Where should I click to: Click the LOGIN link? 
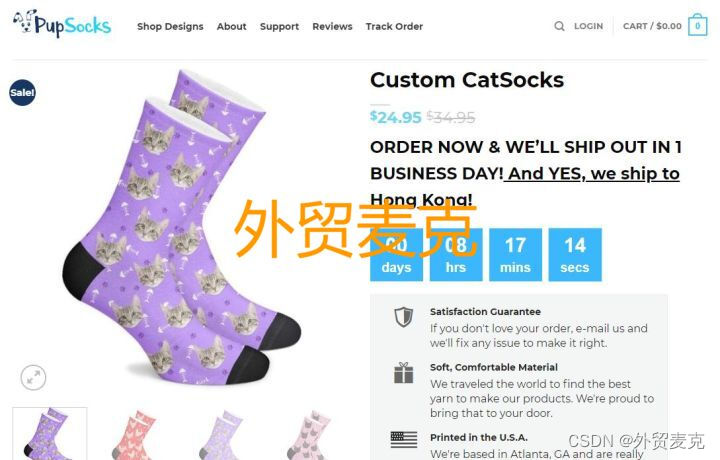point(588,26)
